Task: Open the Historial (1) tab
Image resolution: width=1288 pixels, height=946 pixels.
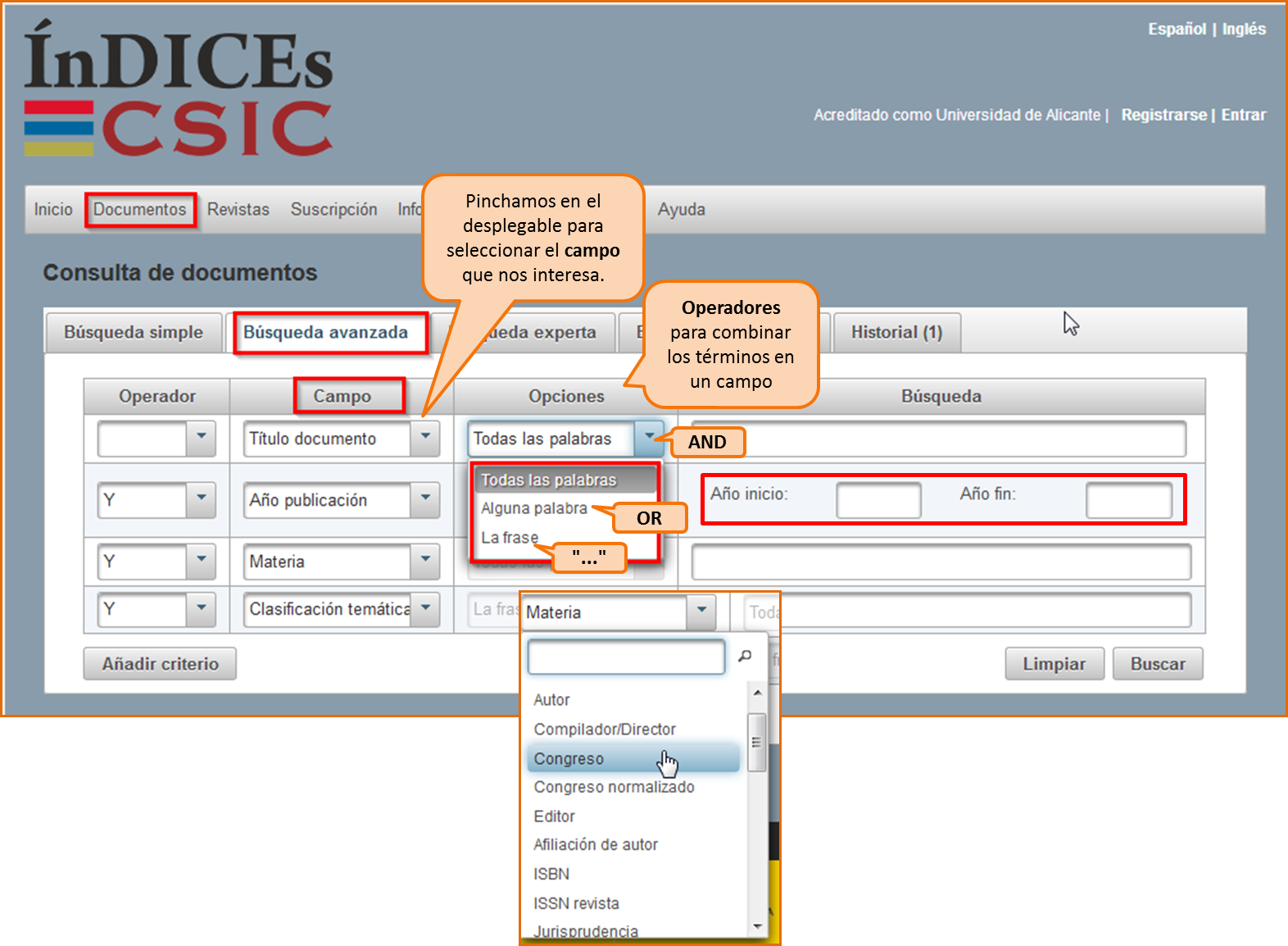Action: coord(896,333)
